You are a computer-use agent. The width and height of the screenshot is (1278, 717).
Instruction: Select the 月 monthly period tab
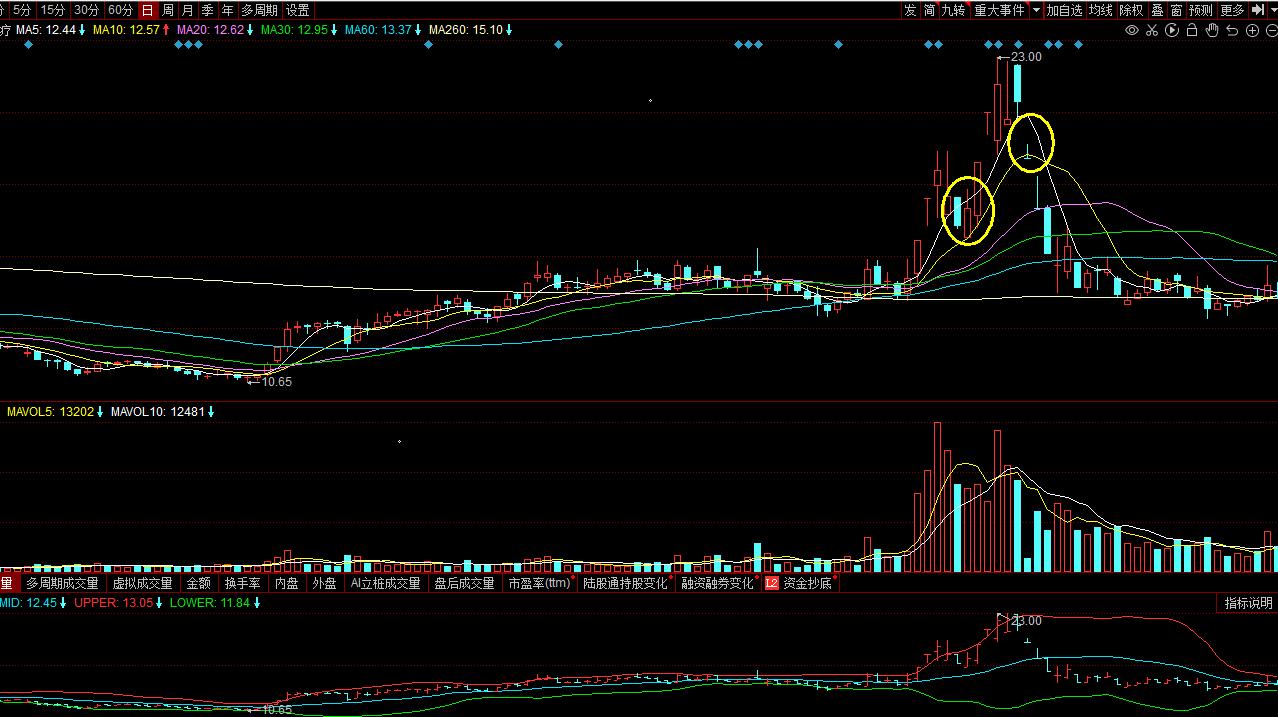coord(188,10)
